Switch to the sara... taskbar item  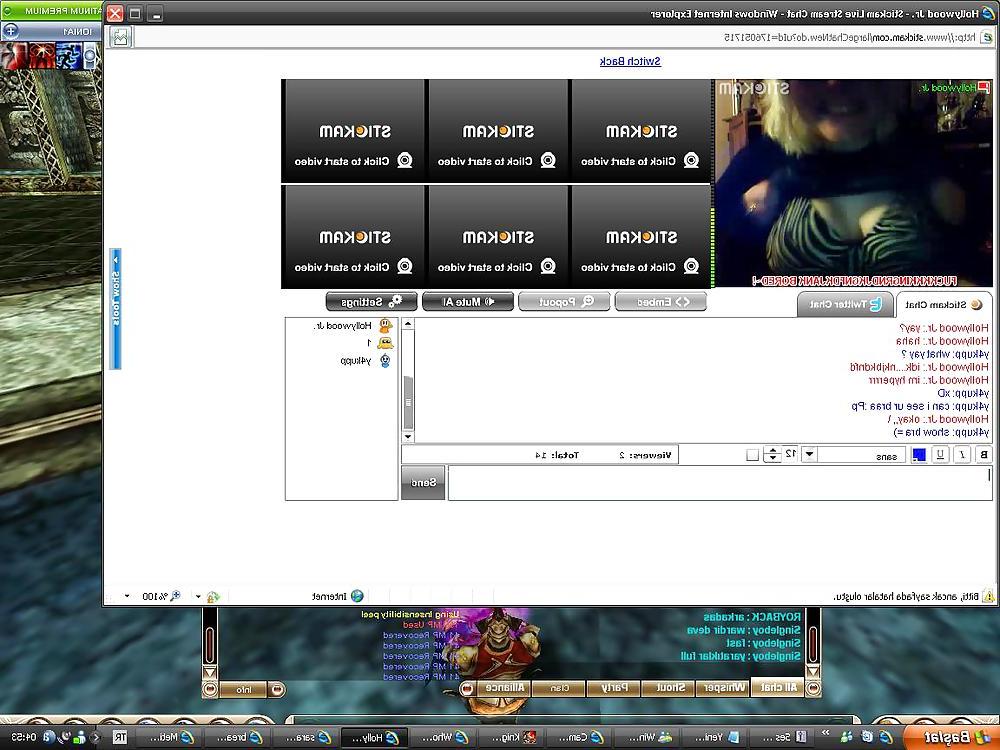(x=304, y=737)
